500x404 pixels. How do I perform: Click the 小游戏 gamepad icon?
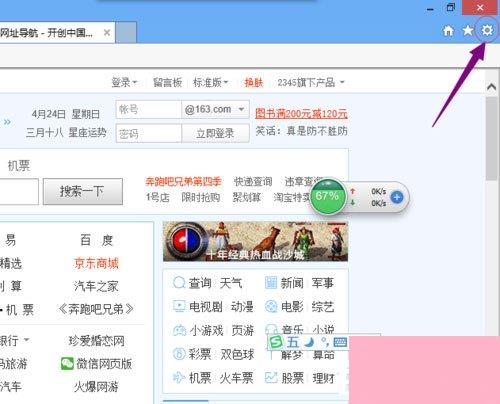(179, 330)
